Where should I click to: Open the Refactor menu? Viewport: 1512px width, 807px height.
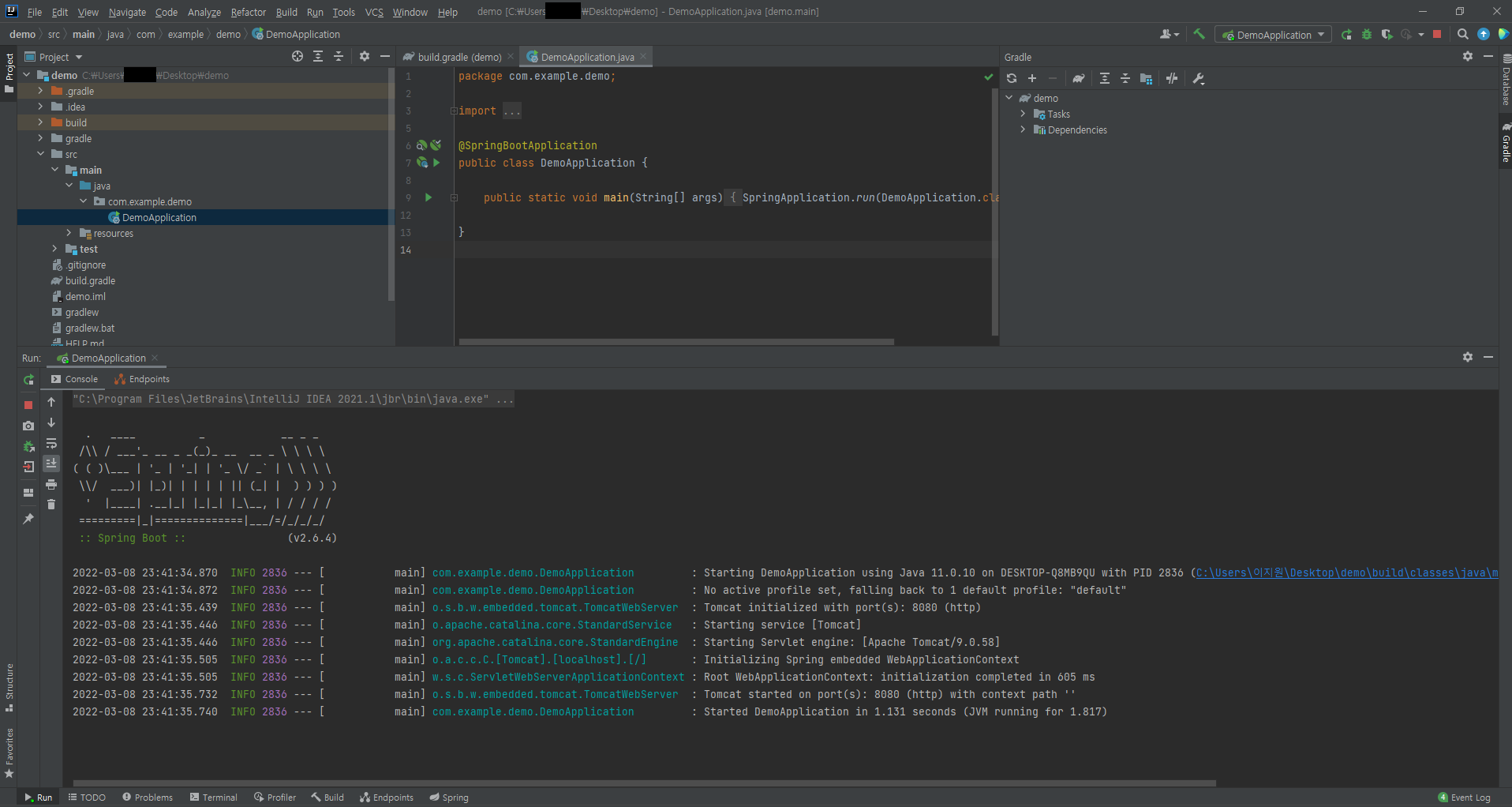click(249, 12)
